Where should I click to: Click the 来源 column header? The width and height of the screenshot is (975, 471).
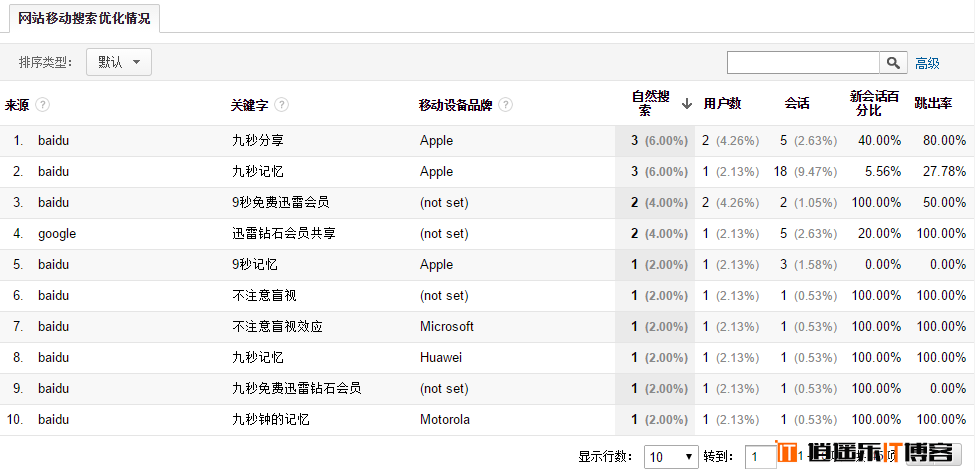coord(17,105)
